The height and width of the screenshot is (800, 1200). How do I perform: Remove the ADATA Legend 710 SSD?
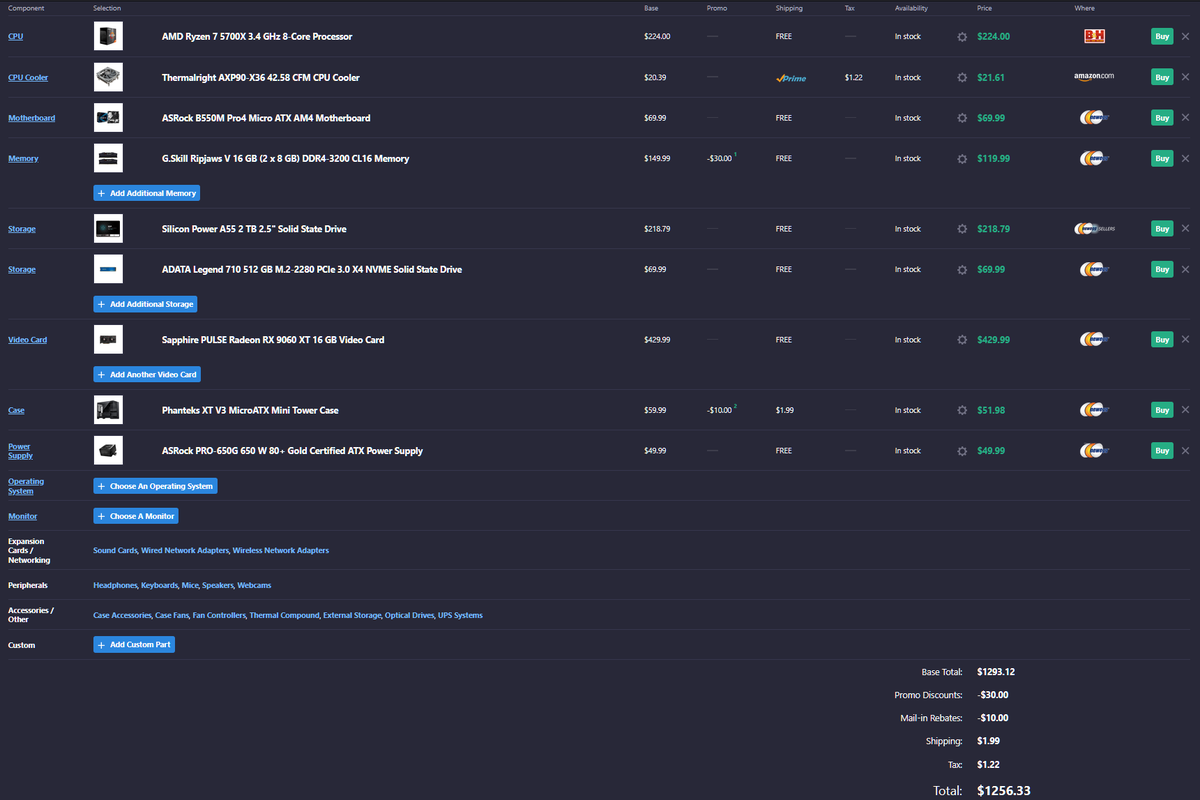click(x=1185, y=269)
